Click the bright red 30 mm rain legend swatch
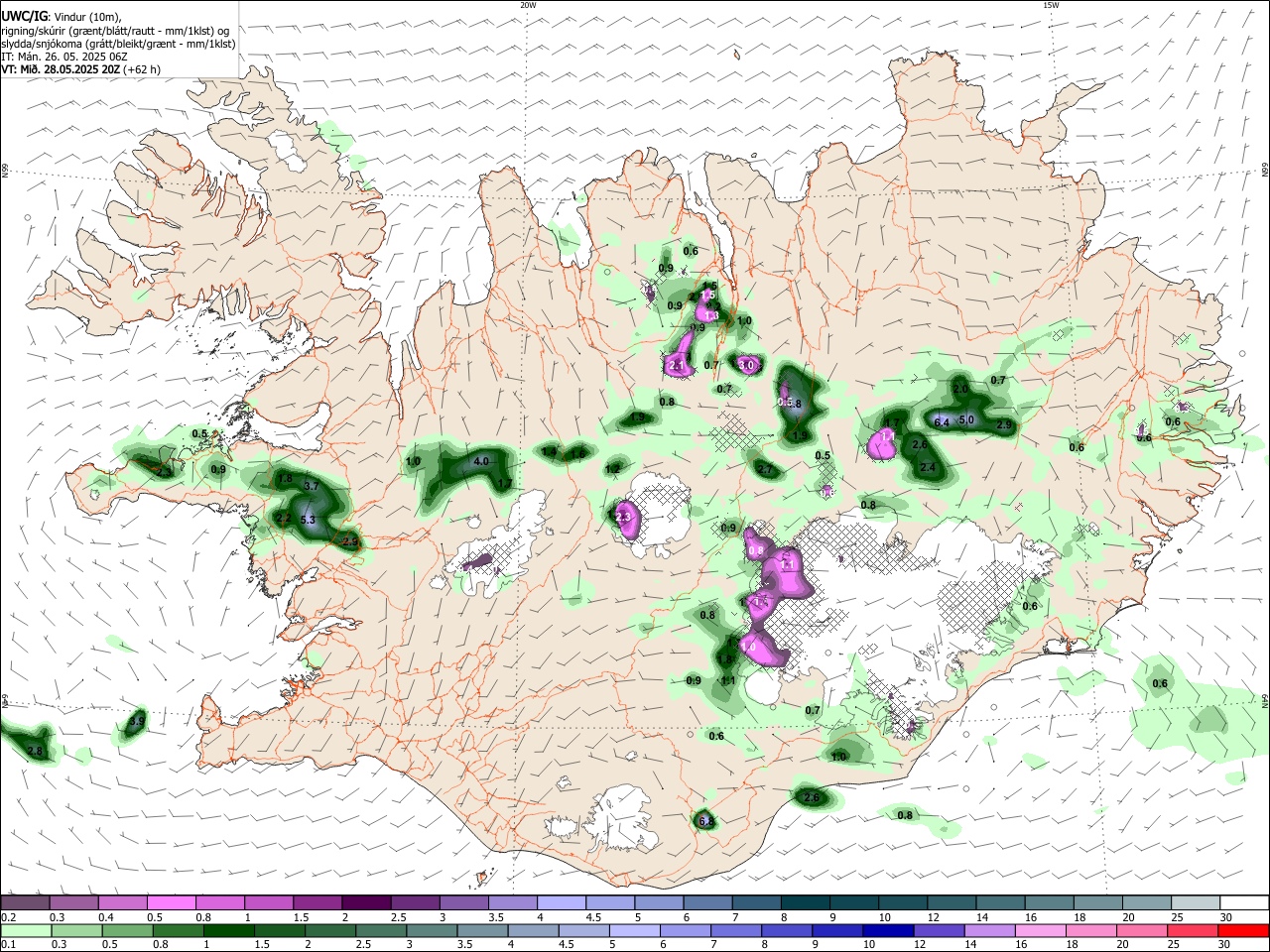Viewport: 1270px width, 952px height. pos(1243,930)
